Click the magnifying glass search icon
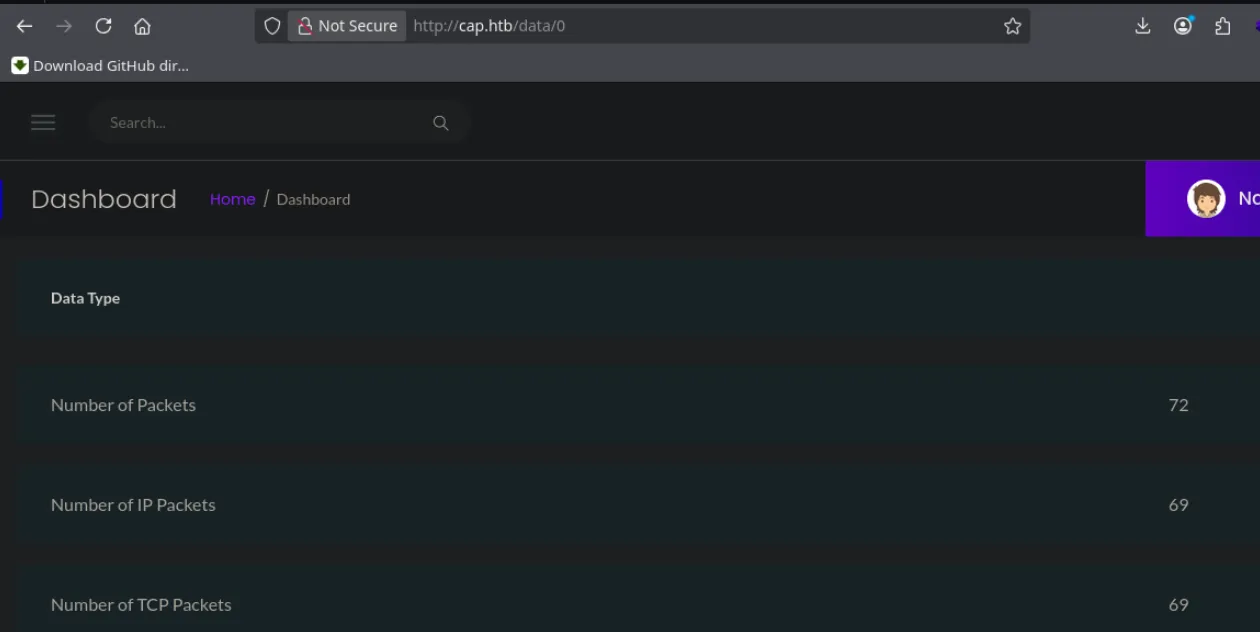1260x632 pixels. (x=440, y=123)
